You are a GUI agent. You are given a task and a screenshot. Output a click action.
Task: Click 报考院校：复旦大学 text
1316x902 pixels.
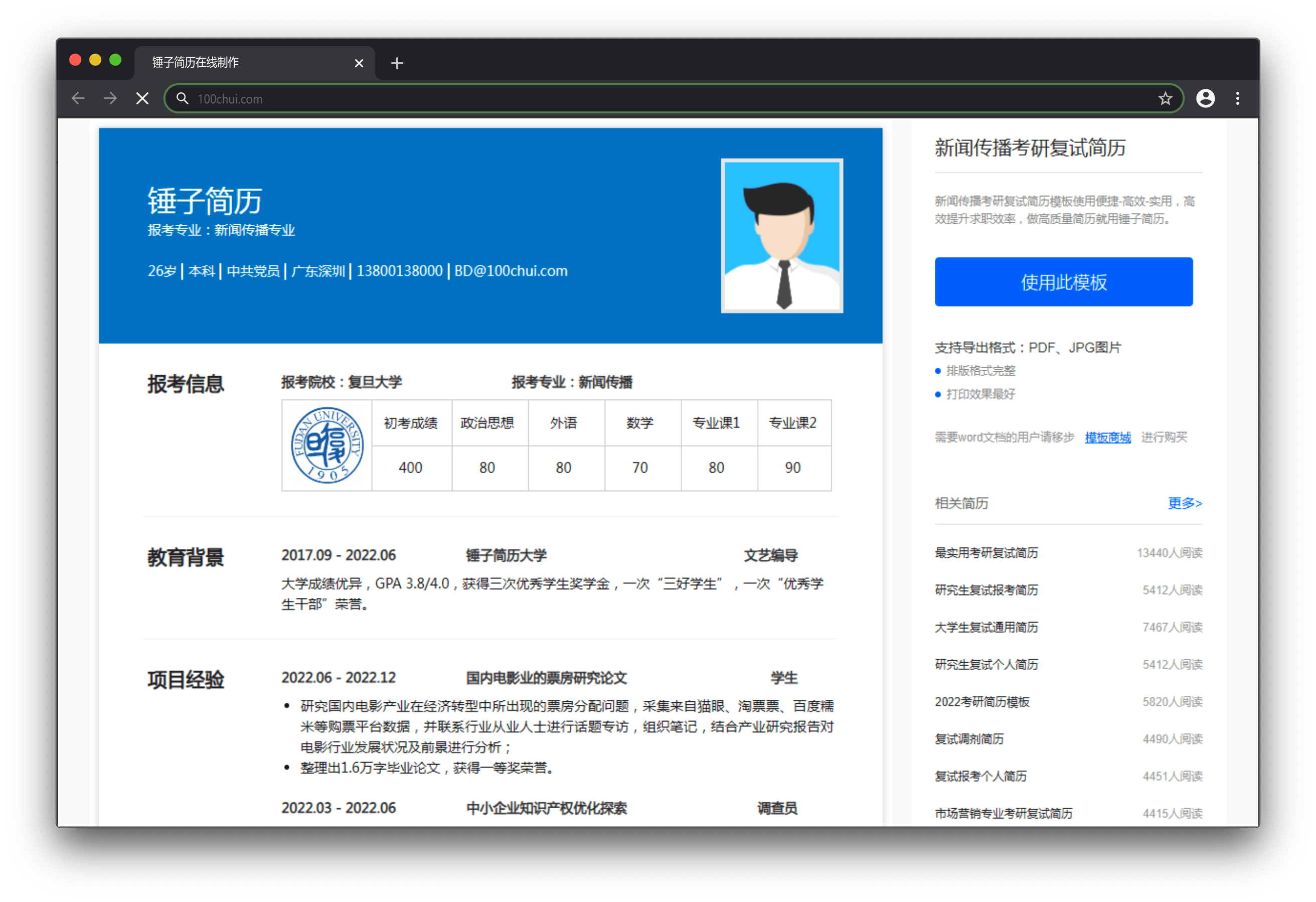pyautogui.click(x=342, y=382)
